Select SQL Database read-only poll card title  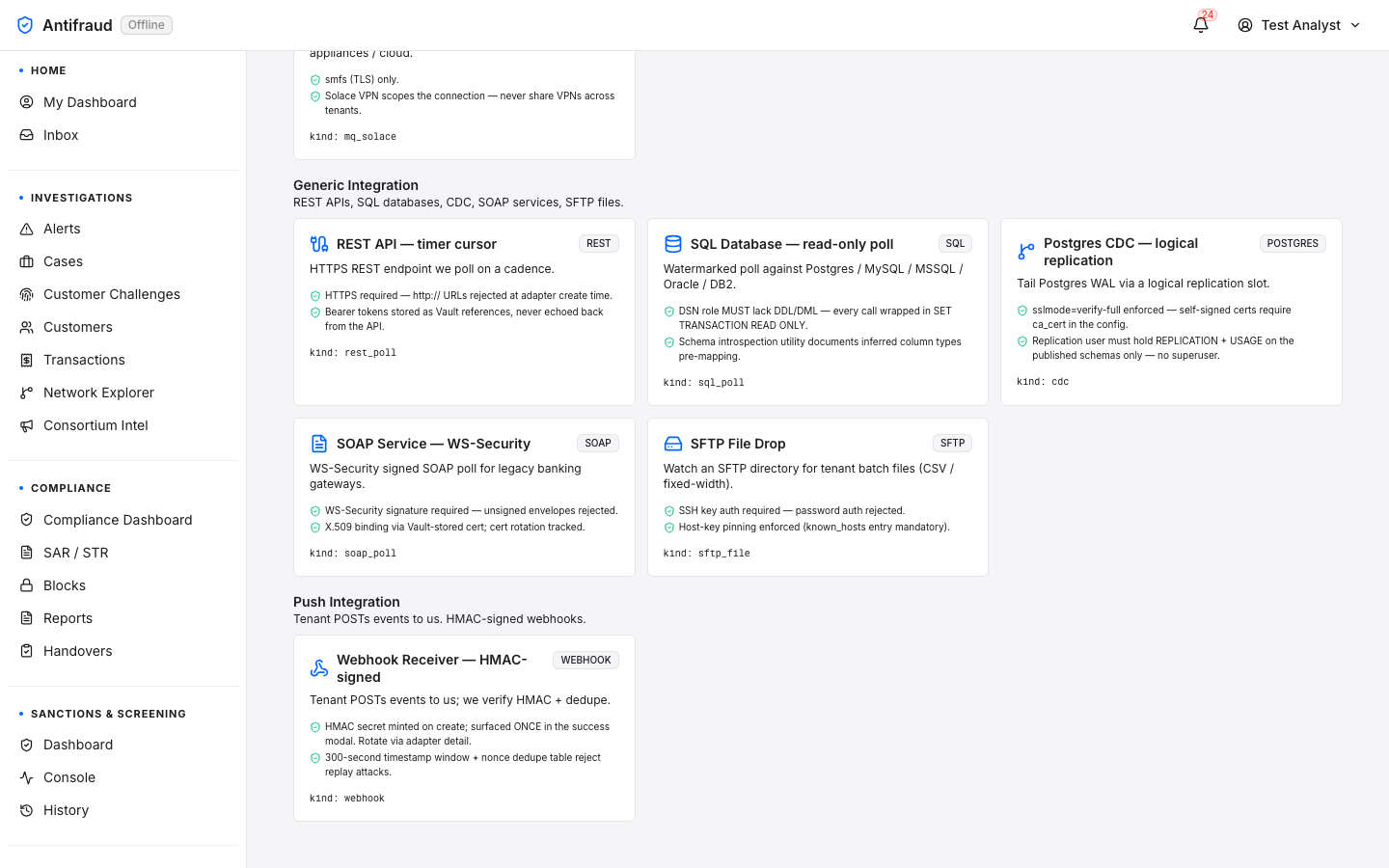(x=792, y=244)
